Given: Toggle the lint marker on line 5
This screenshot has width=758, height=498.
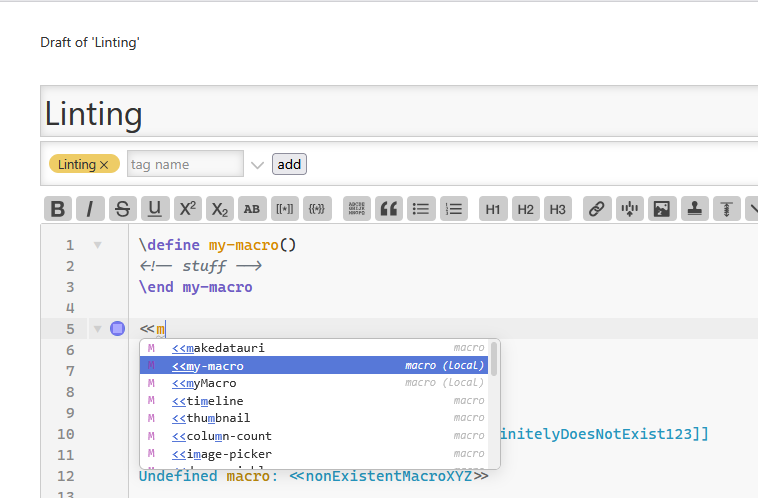Looking at the screenshot, I should 117,329.
